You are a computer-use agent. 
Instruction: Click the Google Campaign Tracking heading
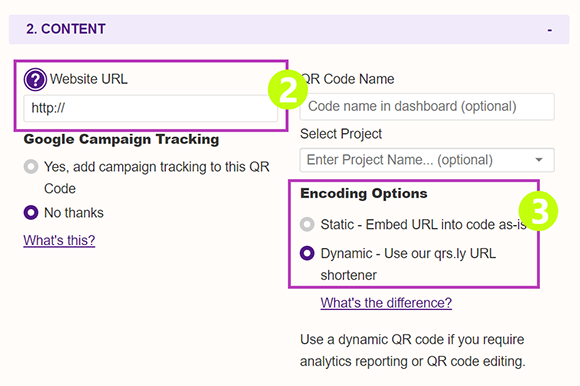(121, 139)
